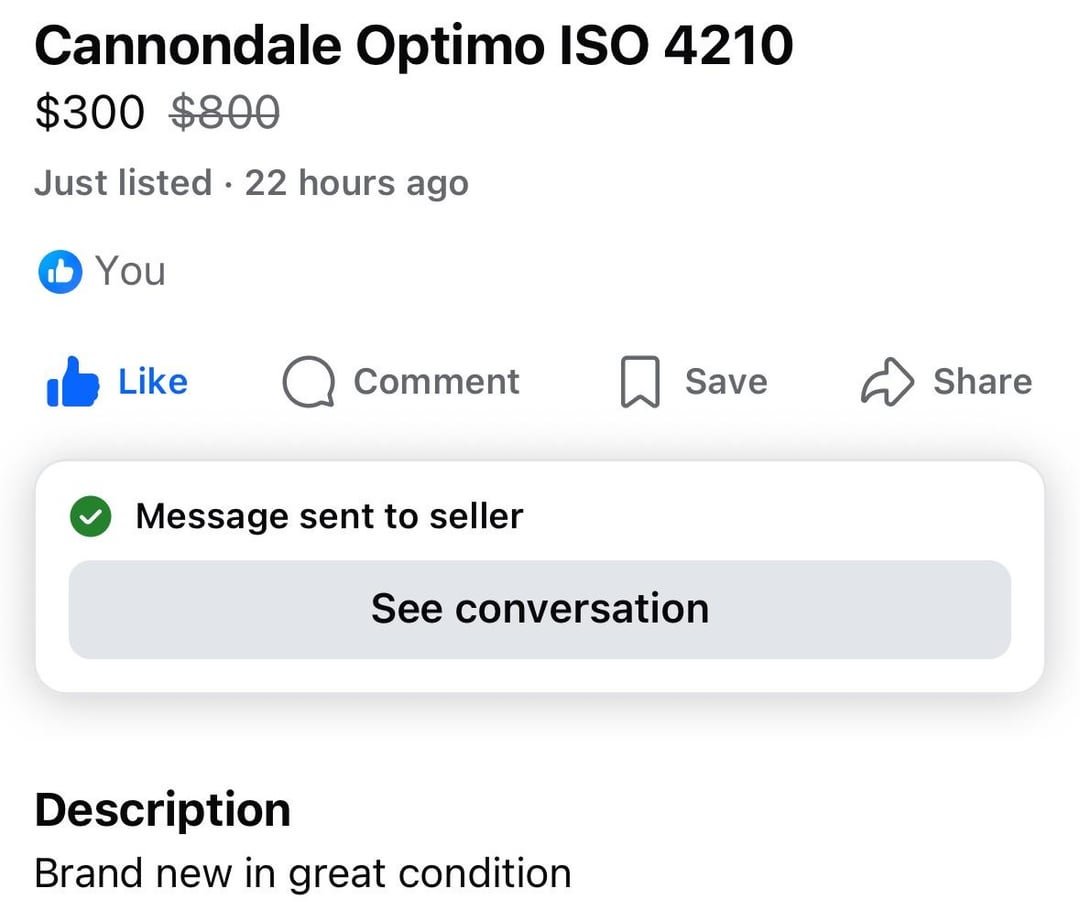Click empty area of the message card
The height and width of the screenshot is (910, 1080).
[800, 515]
